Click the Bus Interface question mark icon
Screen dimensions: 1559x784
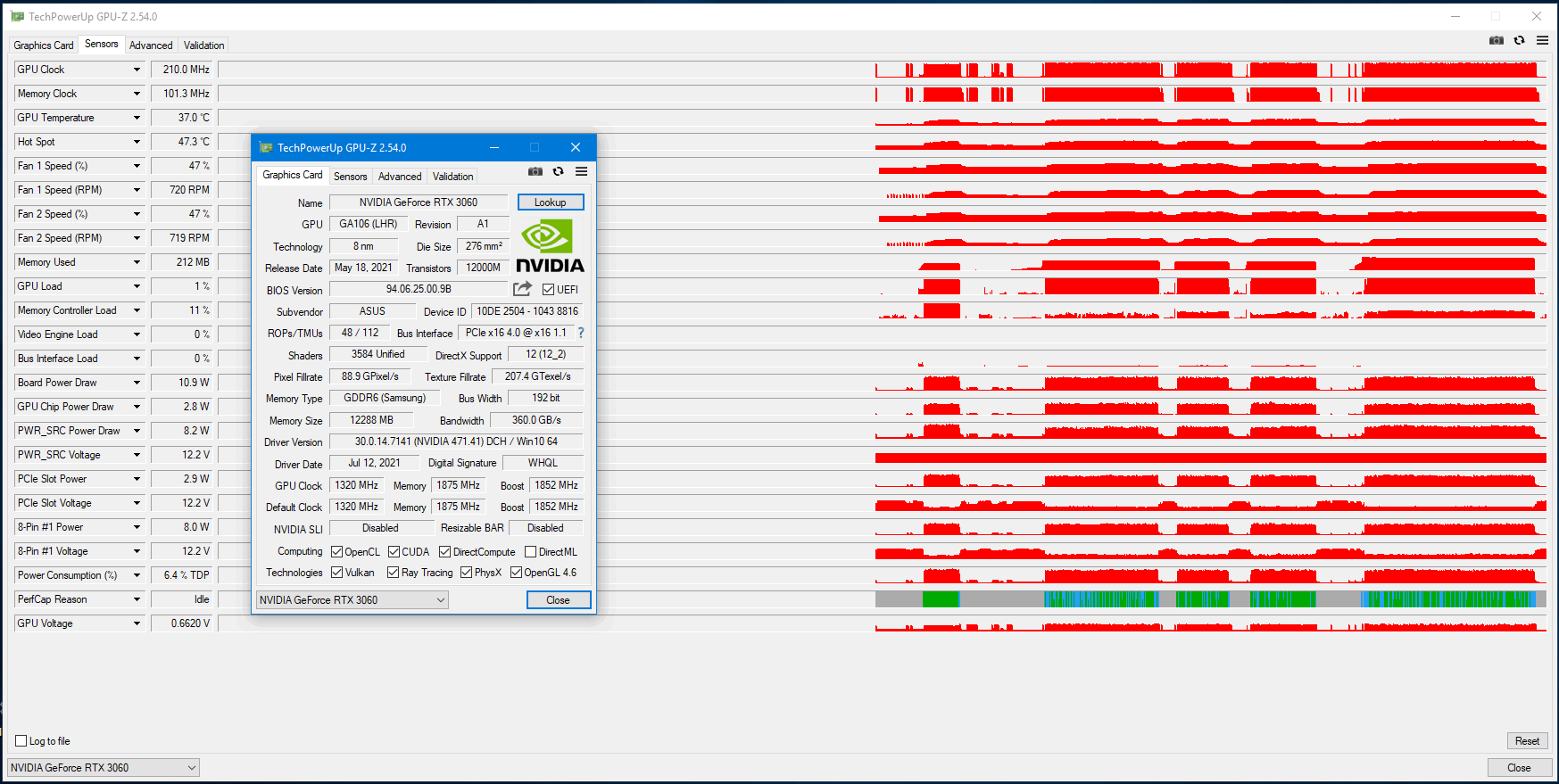(x=581, y=333)
